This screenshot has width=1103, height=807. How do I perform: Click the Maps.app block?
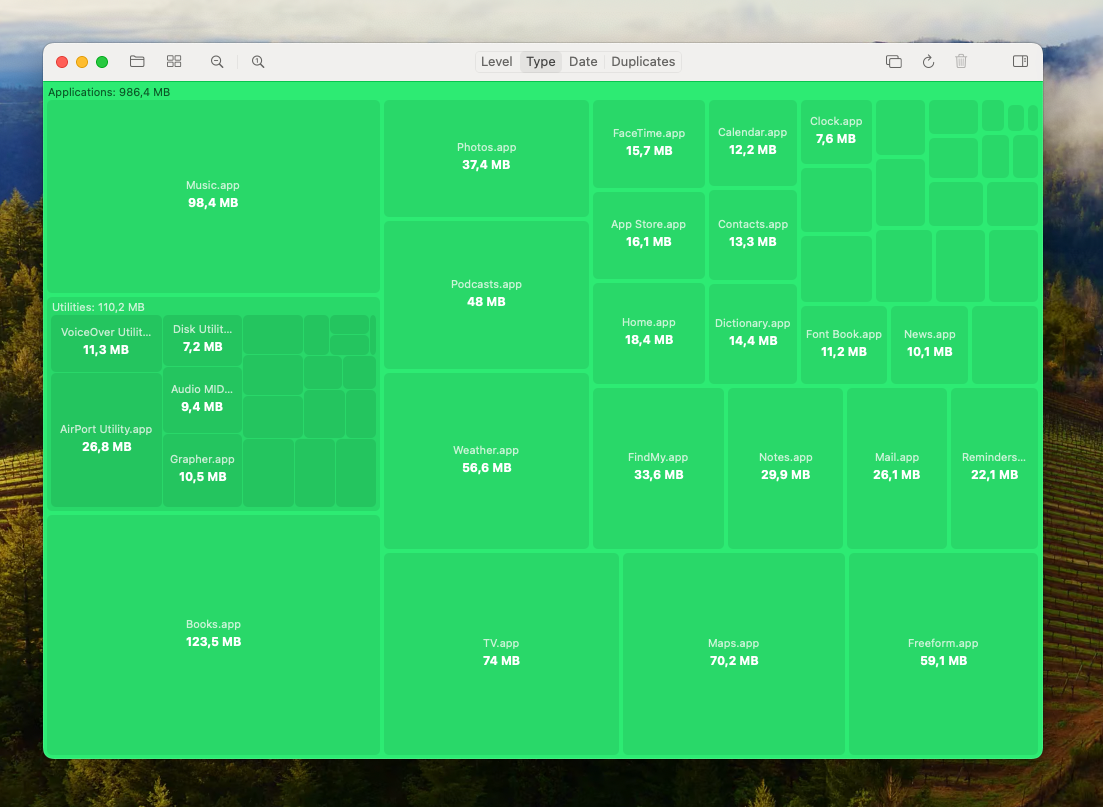pos(734,654)
